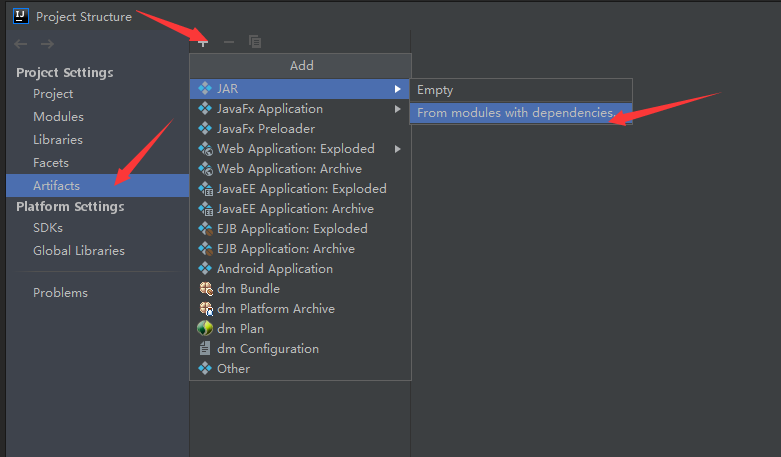Screen dimensions: 781x457
Task: Choose From modules with dependencies option
Action: point(521,113)
